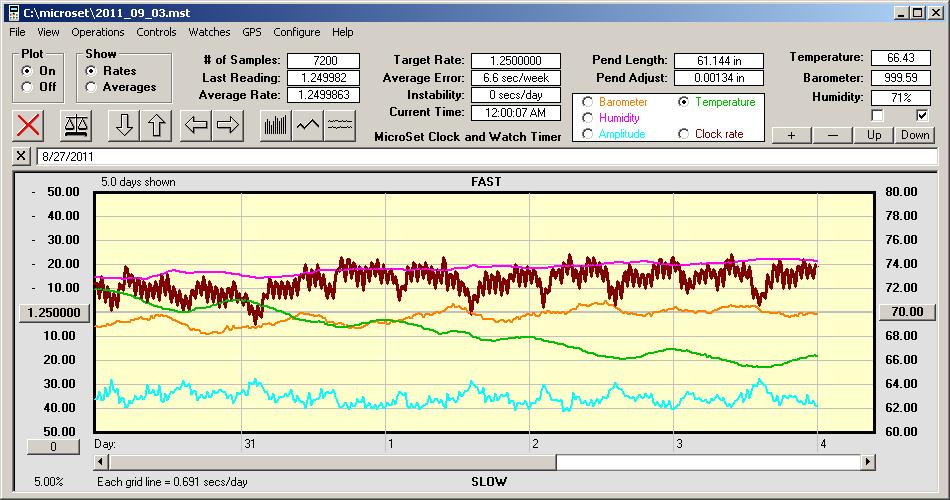Open the Operations menu
This screenshot has height=500, width=950.
[98, 32]
